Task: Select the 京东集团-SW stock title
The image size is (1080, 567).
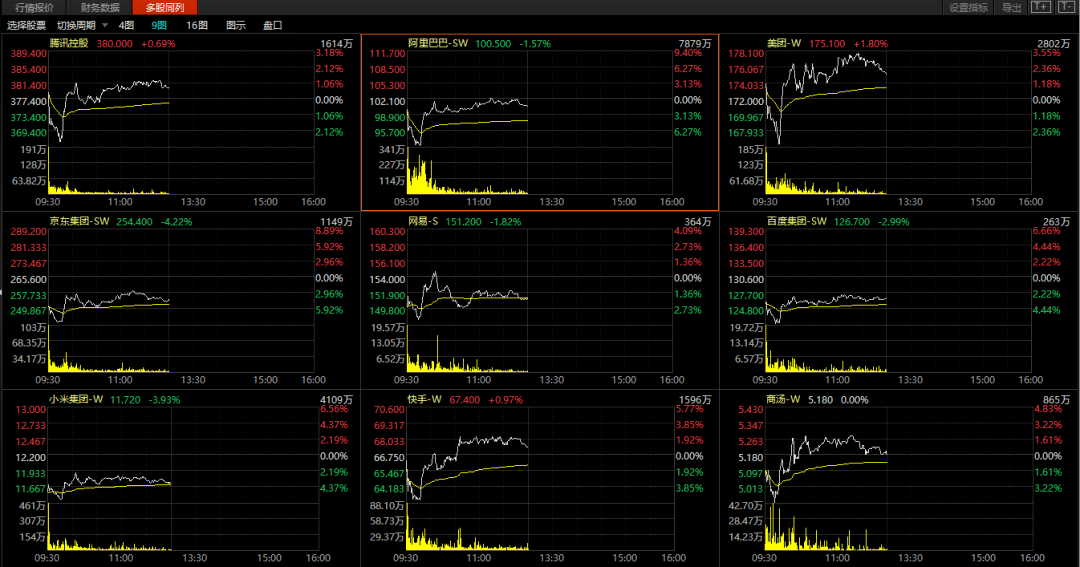Action: coord(79,222)
